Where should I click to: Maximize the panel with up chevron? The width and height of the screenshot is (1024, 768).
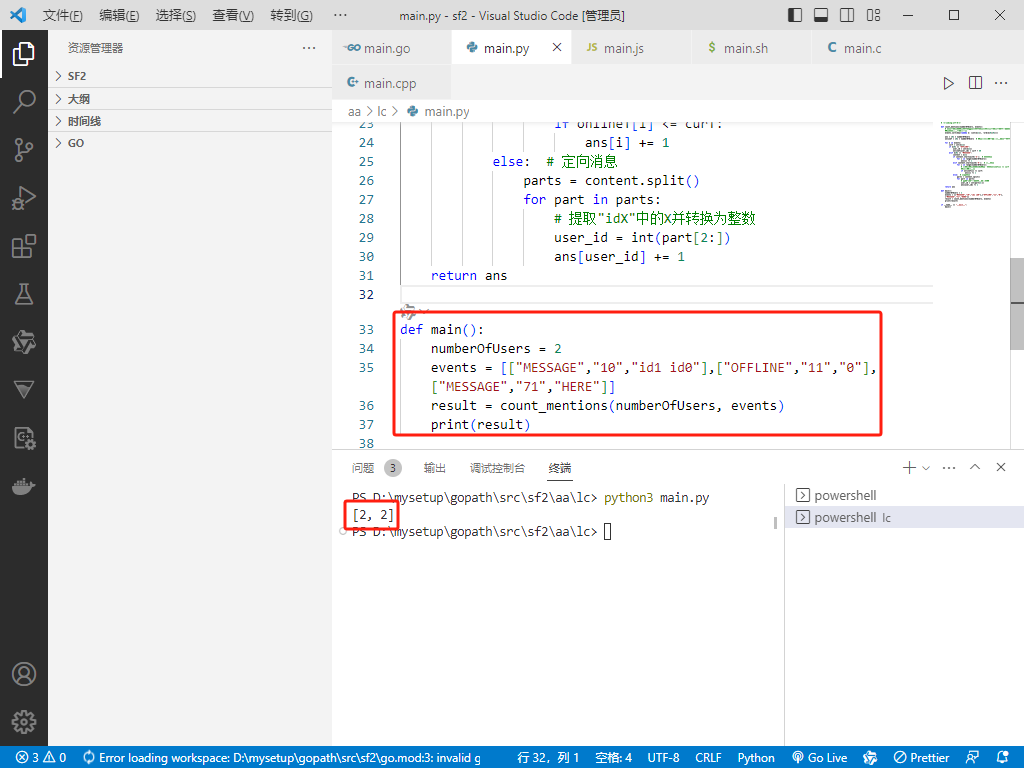tap(975, 467)
